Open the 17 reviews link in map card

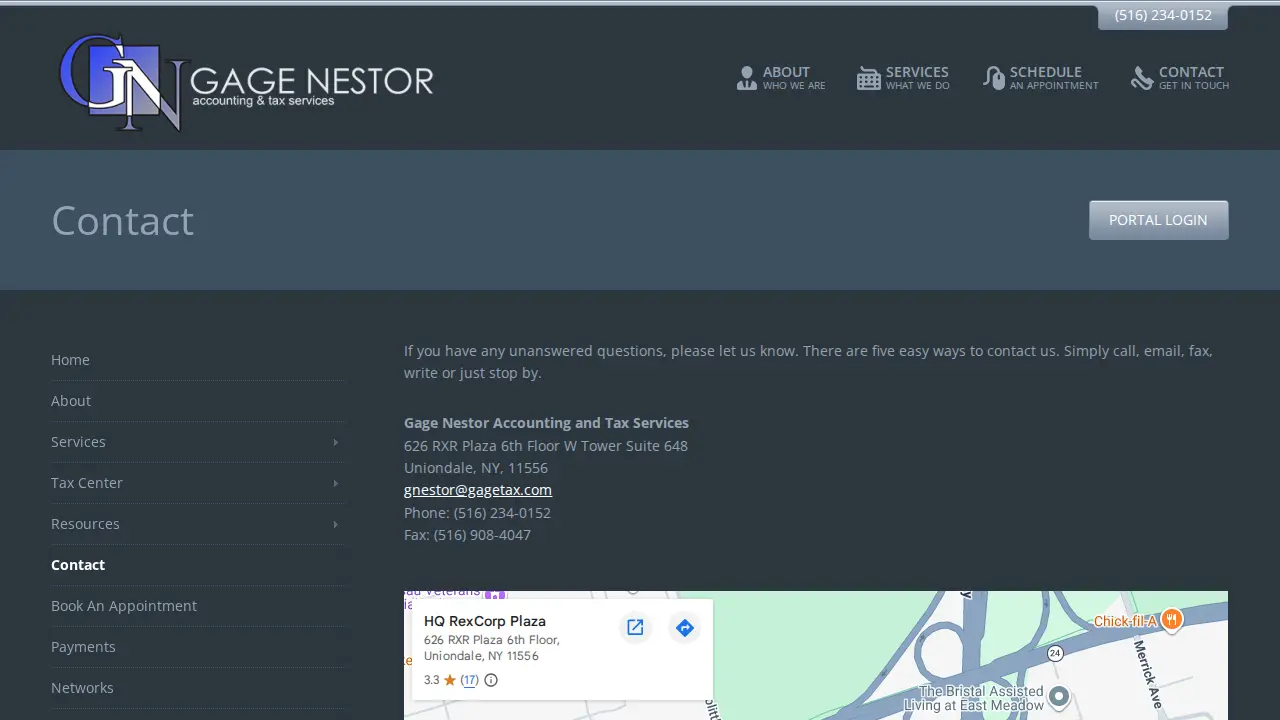(469, 680)
